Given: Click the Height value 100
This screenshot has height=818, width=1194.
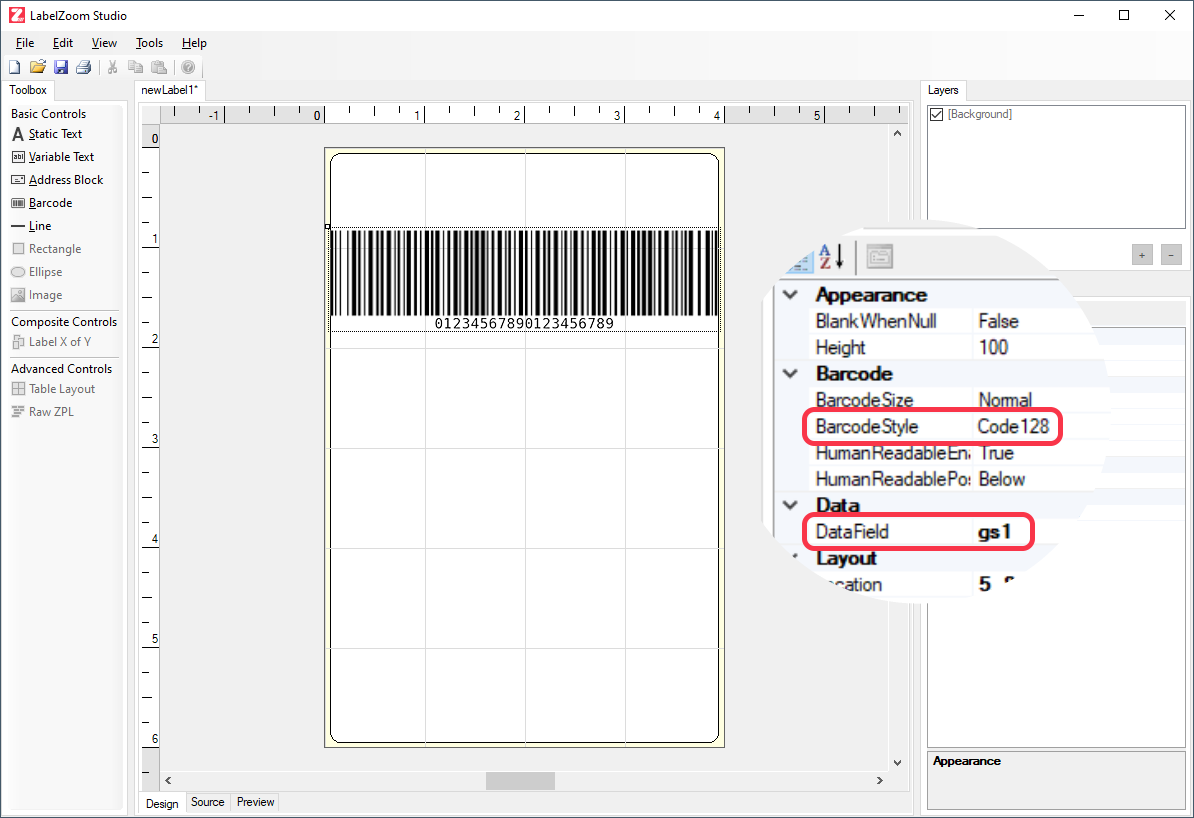Looking at the screenshot, I should [993, 347].
